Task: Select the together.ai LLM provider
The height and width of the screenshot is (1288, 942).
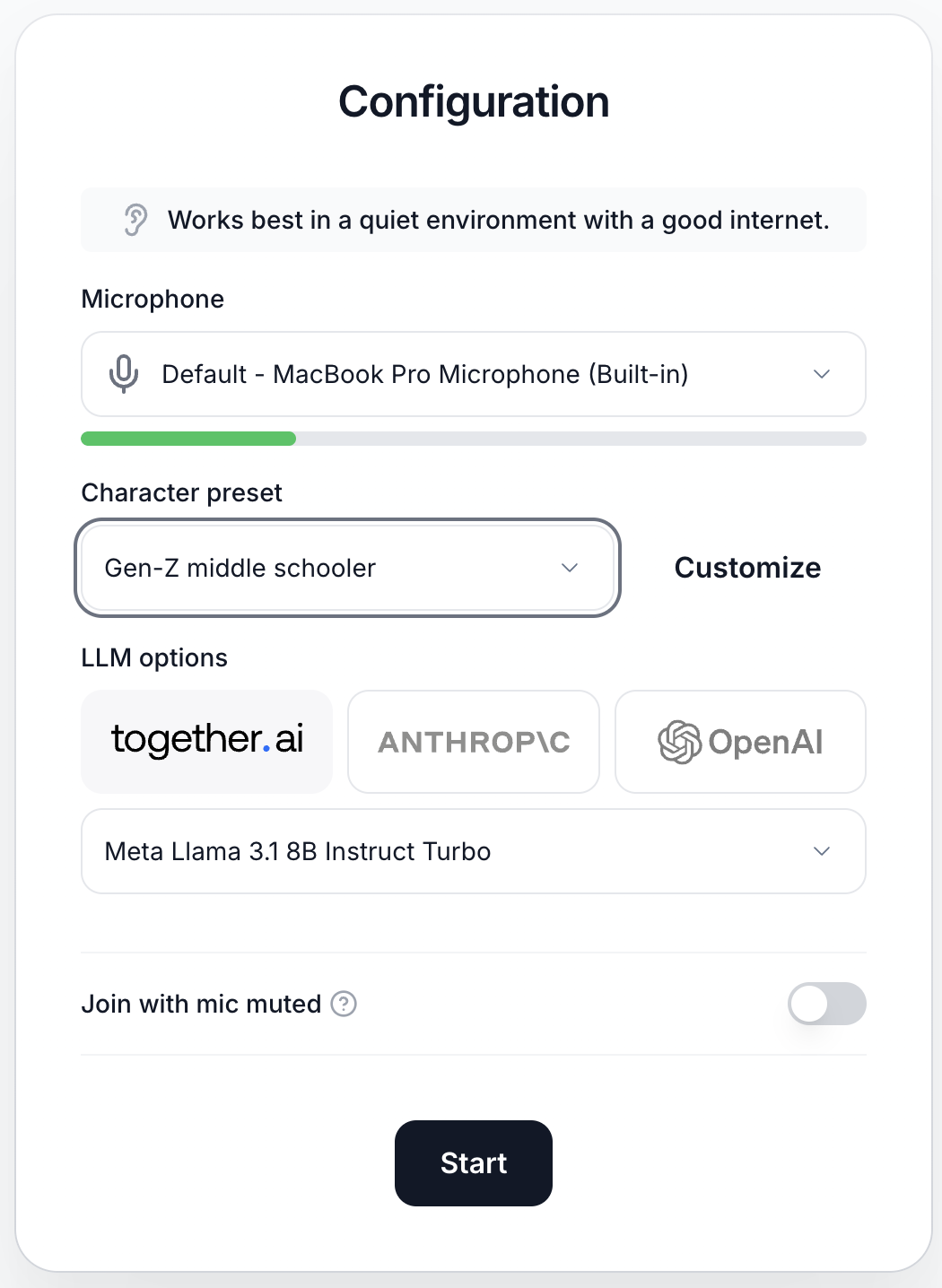Action: pos(207,742)
